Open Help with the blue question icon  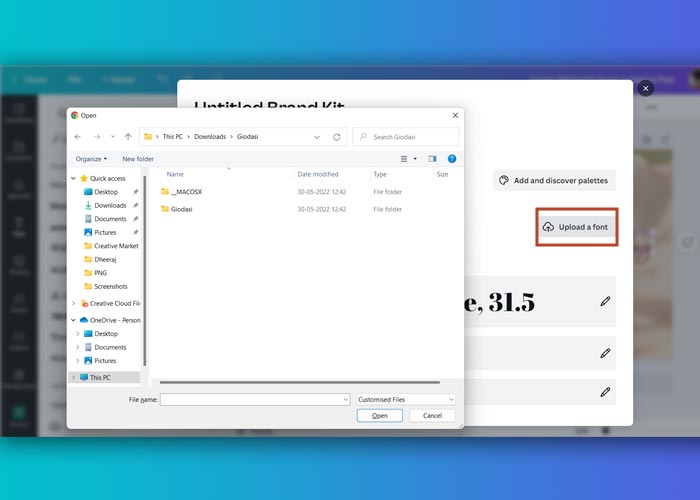coord(452,159)
